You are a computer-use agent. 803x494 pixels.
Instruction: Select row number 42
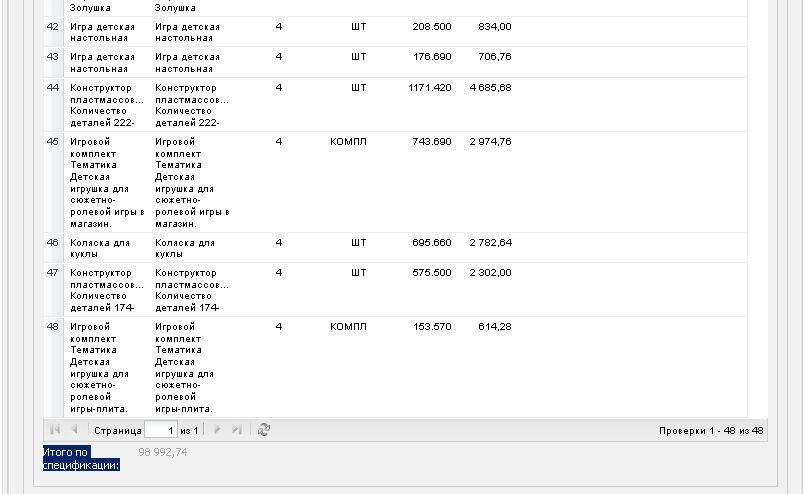(52, 27)
